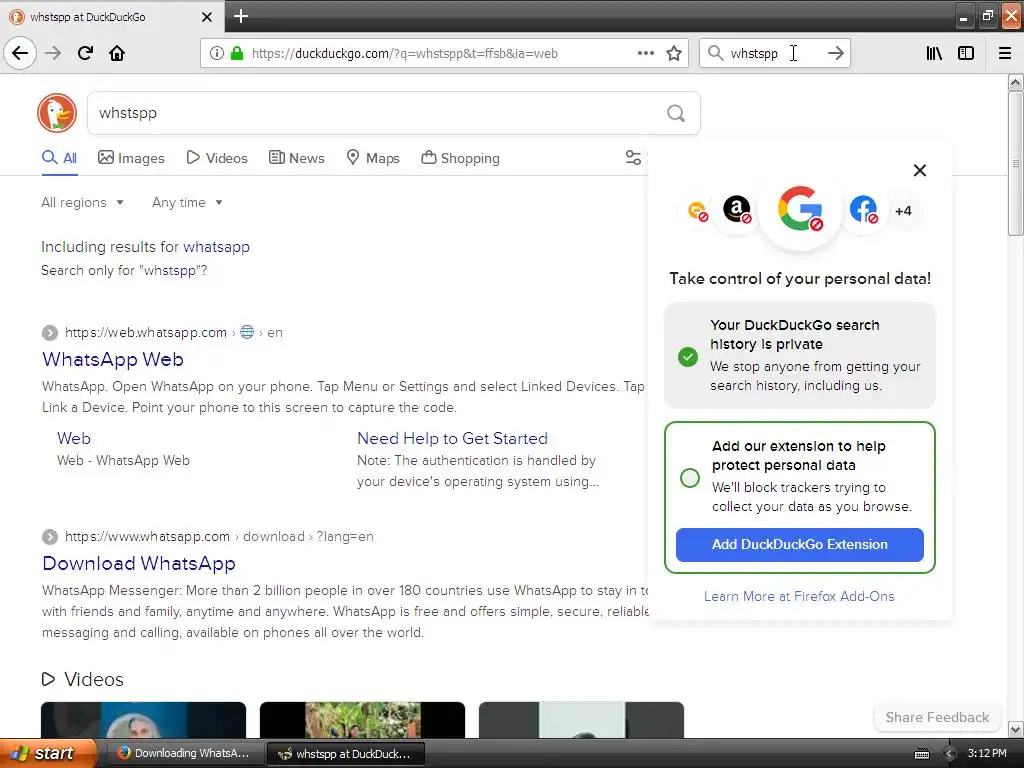Click Add DuckDuckGo Extension button
The height and width of the screenshot is (768, 1024).
pyautogui.click(x=799, y=545)
